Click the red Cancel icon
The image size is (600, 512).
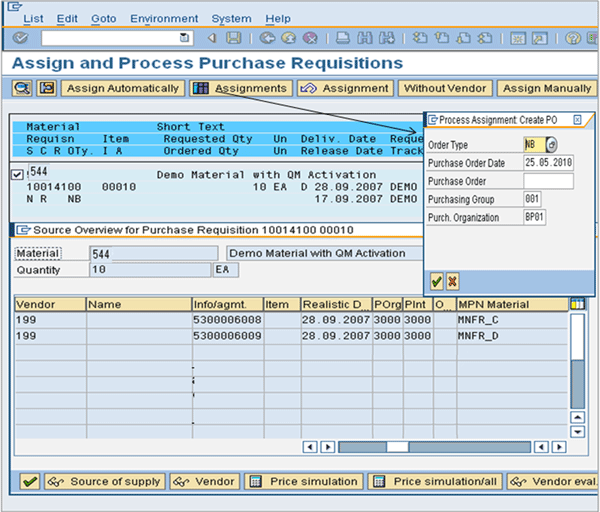point(310,38)
